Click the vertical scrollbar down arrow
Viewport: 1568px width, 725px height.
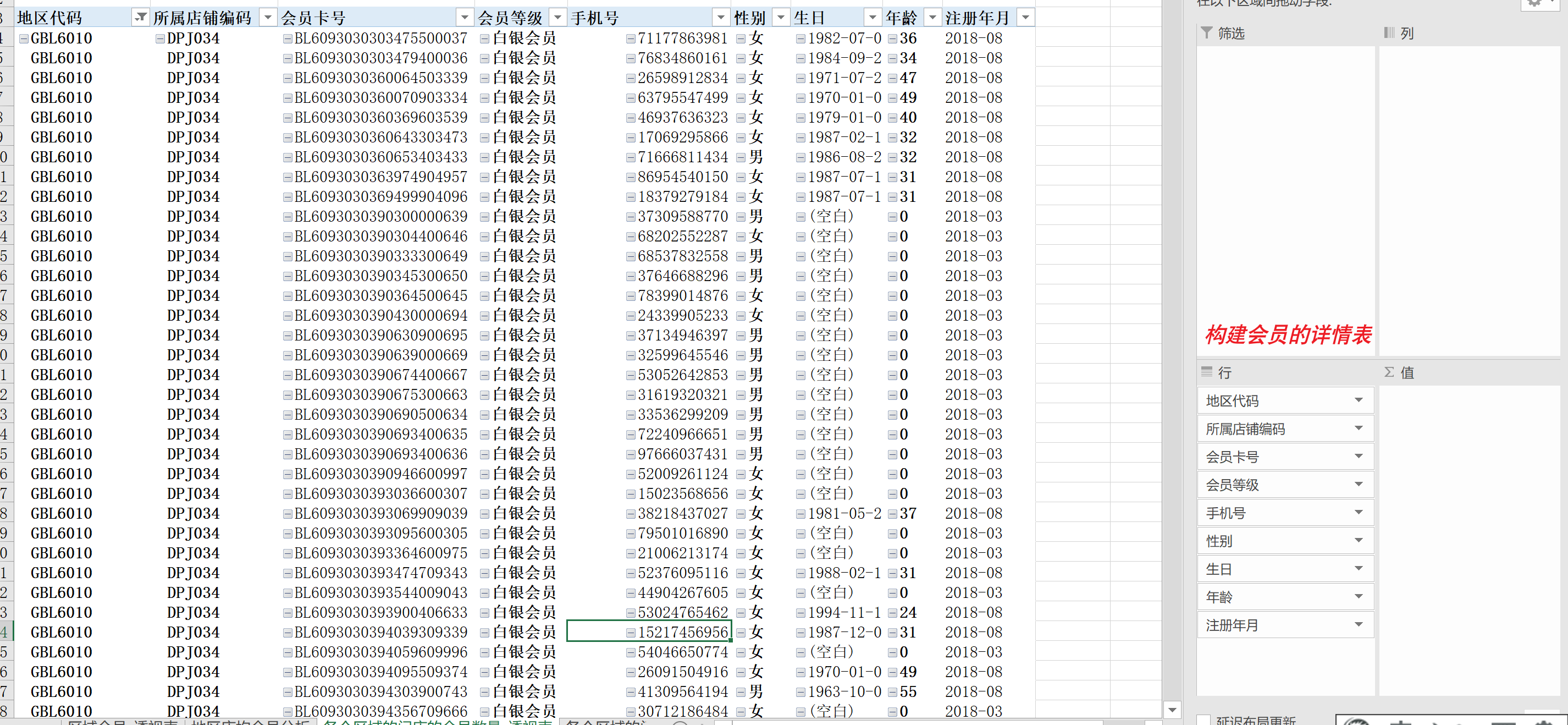[1172, 710]
